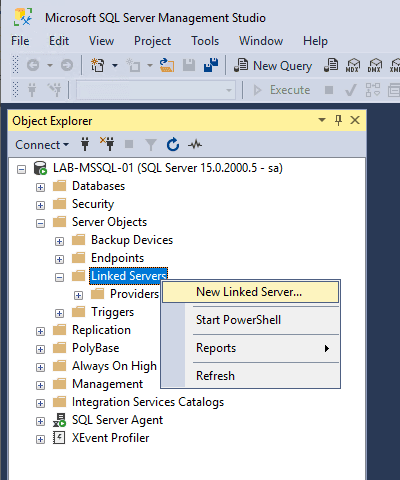
Task: Click the Display Estimated Execution Plan icon
Action: click(373, 90)
